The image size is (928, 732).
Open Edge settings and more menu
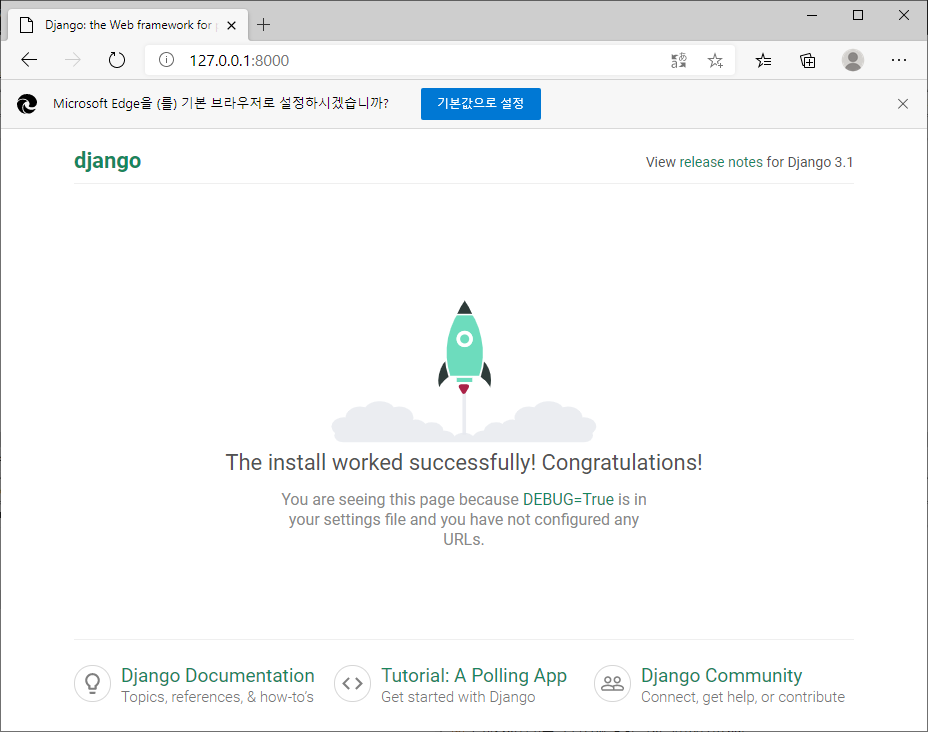(x=898, y=60)
